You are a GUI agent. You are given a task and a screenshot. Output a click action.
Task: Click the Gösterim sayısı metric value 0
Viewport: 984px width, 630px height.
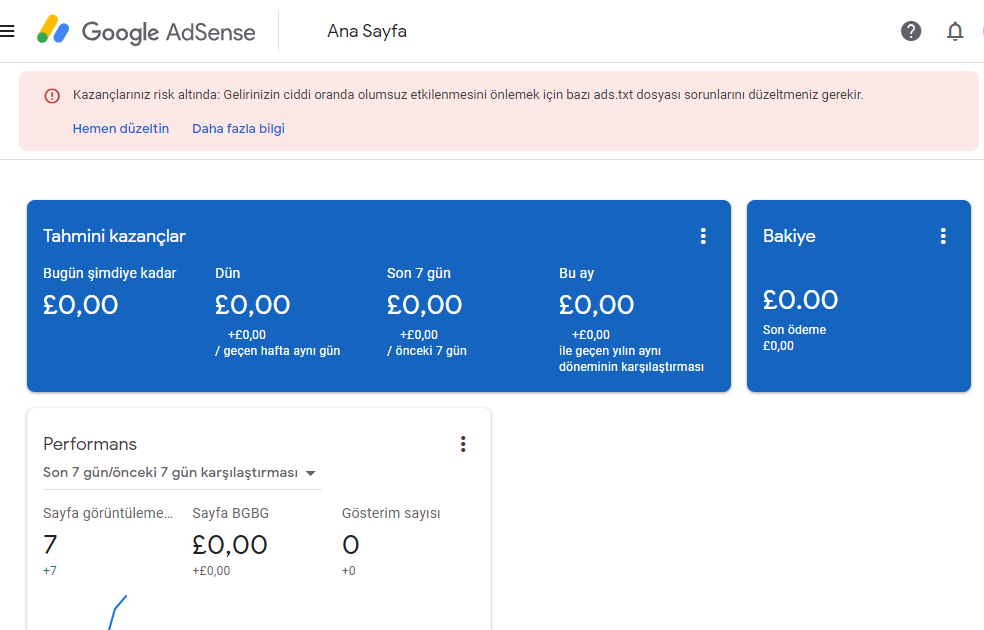pyautogui.click(x=350, y=545)
